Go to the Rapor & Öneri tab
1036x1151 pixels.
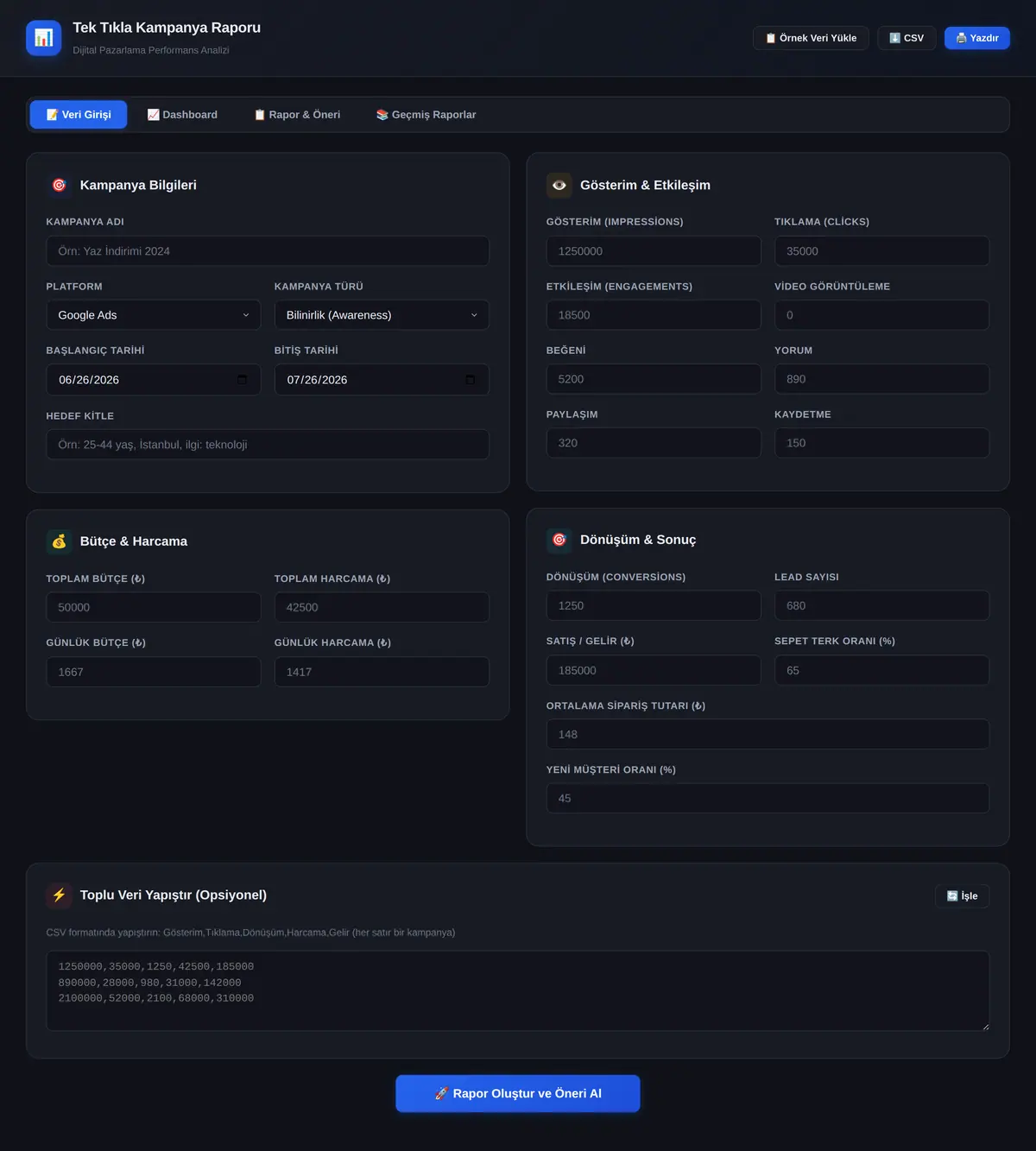point(297,115)
